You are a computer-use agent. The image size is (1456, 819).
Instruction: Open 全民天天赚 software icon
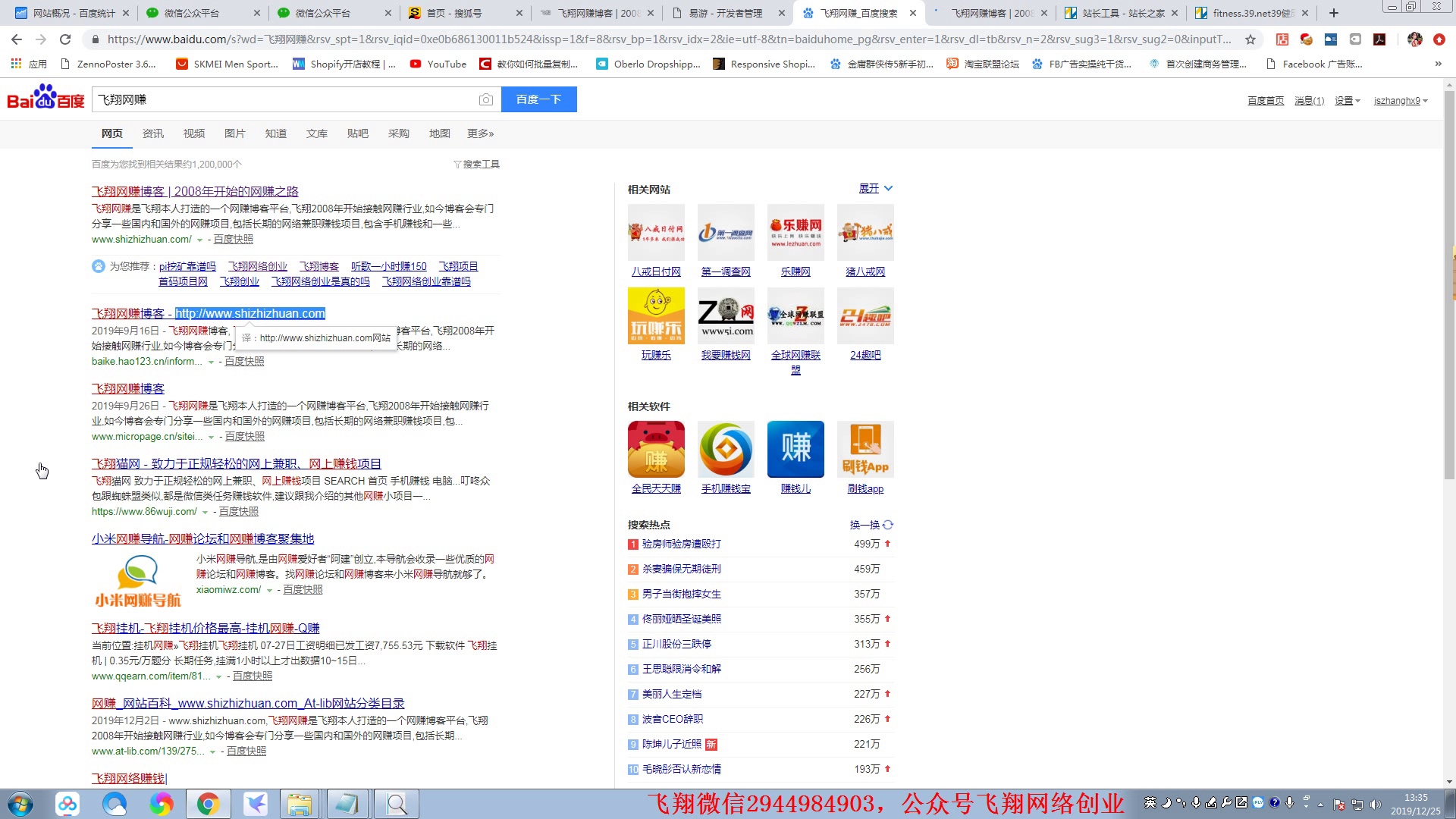(x=656, y=450)
